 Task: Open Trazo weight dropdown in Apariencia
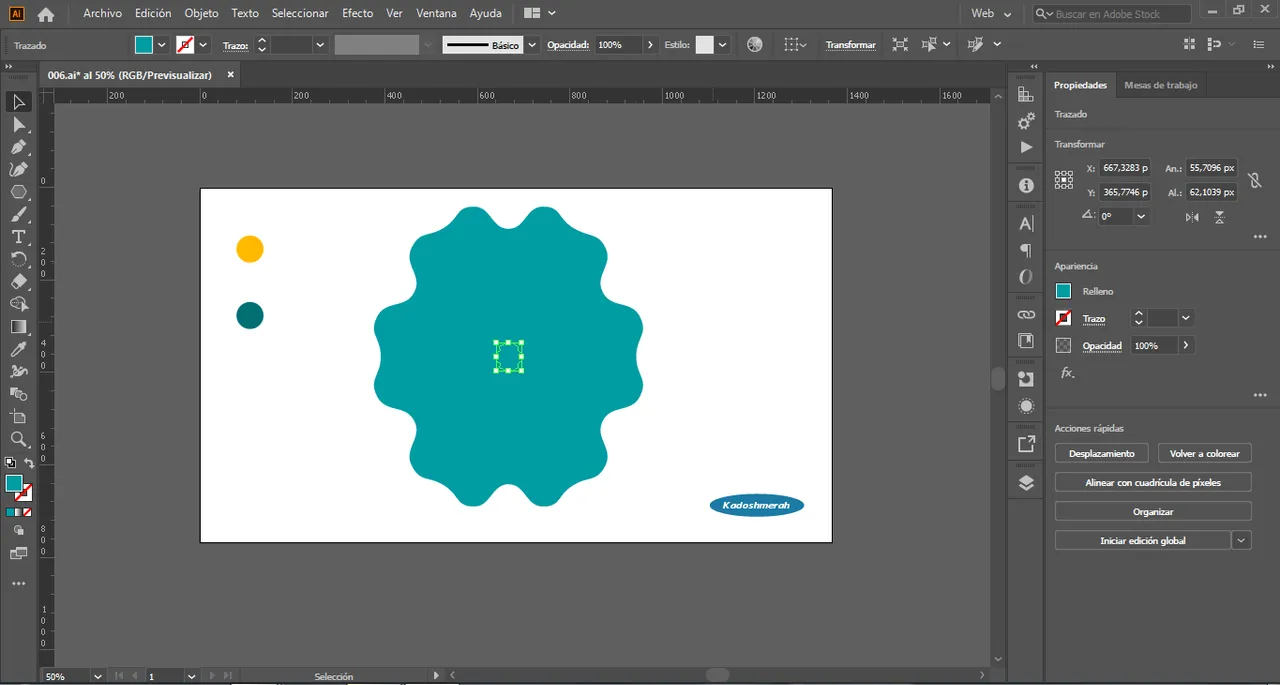click(1186, 318)
